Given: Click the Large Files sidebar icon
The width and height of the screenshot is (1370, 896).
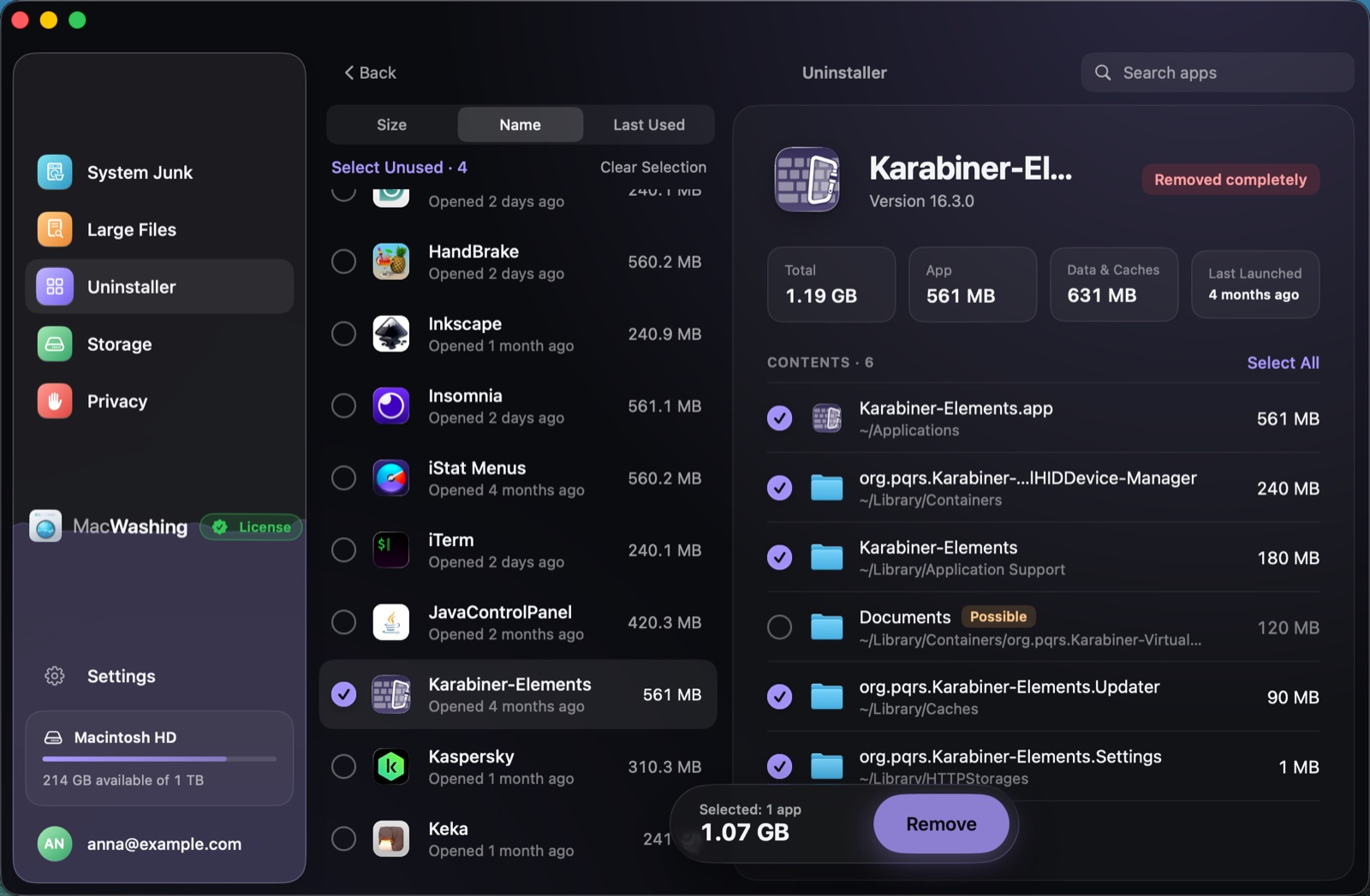Looking at the screenshot, I should pyautogui.click(x=55, y=229).
